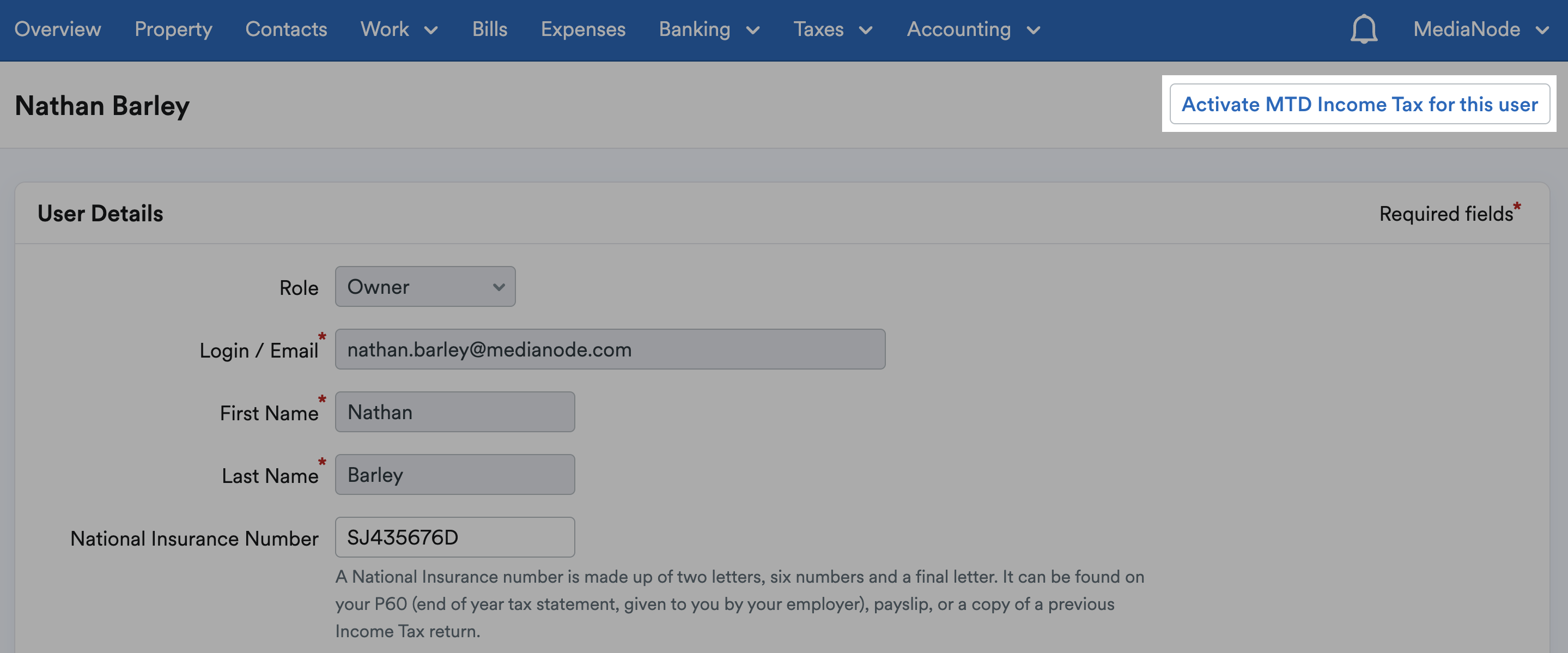The height and width of the screenshot is (653, 1568).
Task: Open the Role dropdown set to Owner
Action: (425, 286)
